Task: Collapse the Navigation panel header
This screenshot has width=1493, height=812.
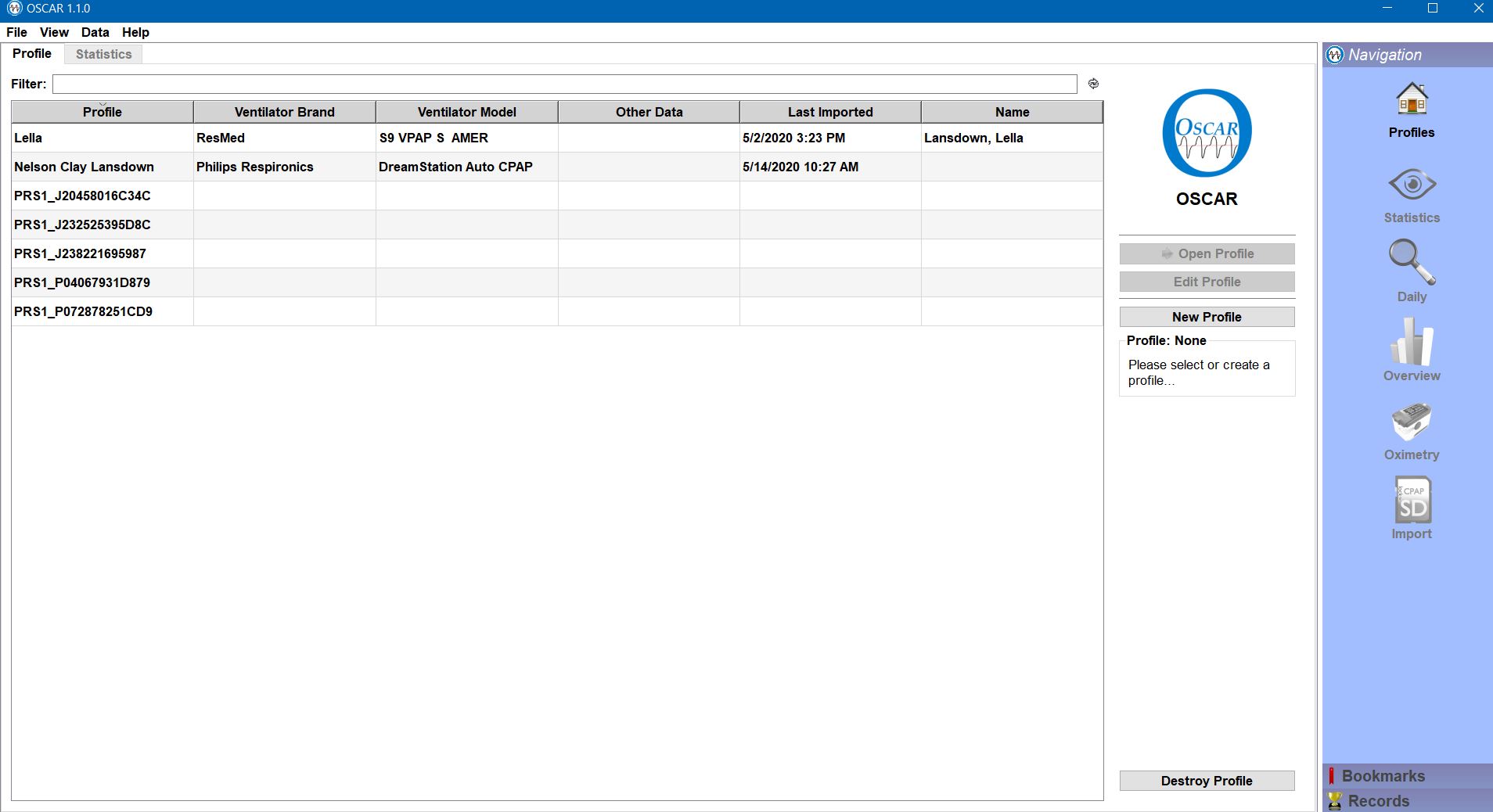Action: click(1408, 55)
